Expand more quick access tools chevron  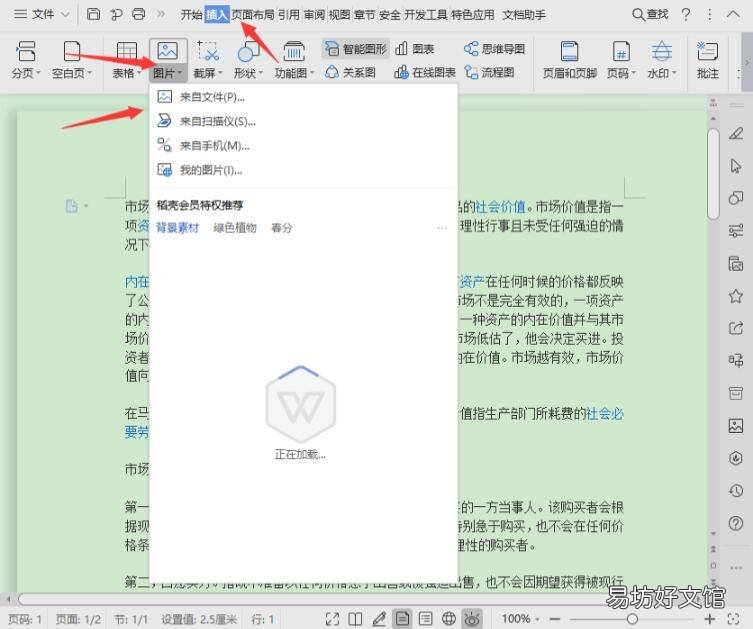coord(161,14)
